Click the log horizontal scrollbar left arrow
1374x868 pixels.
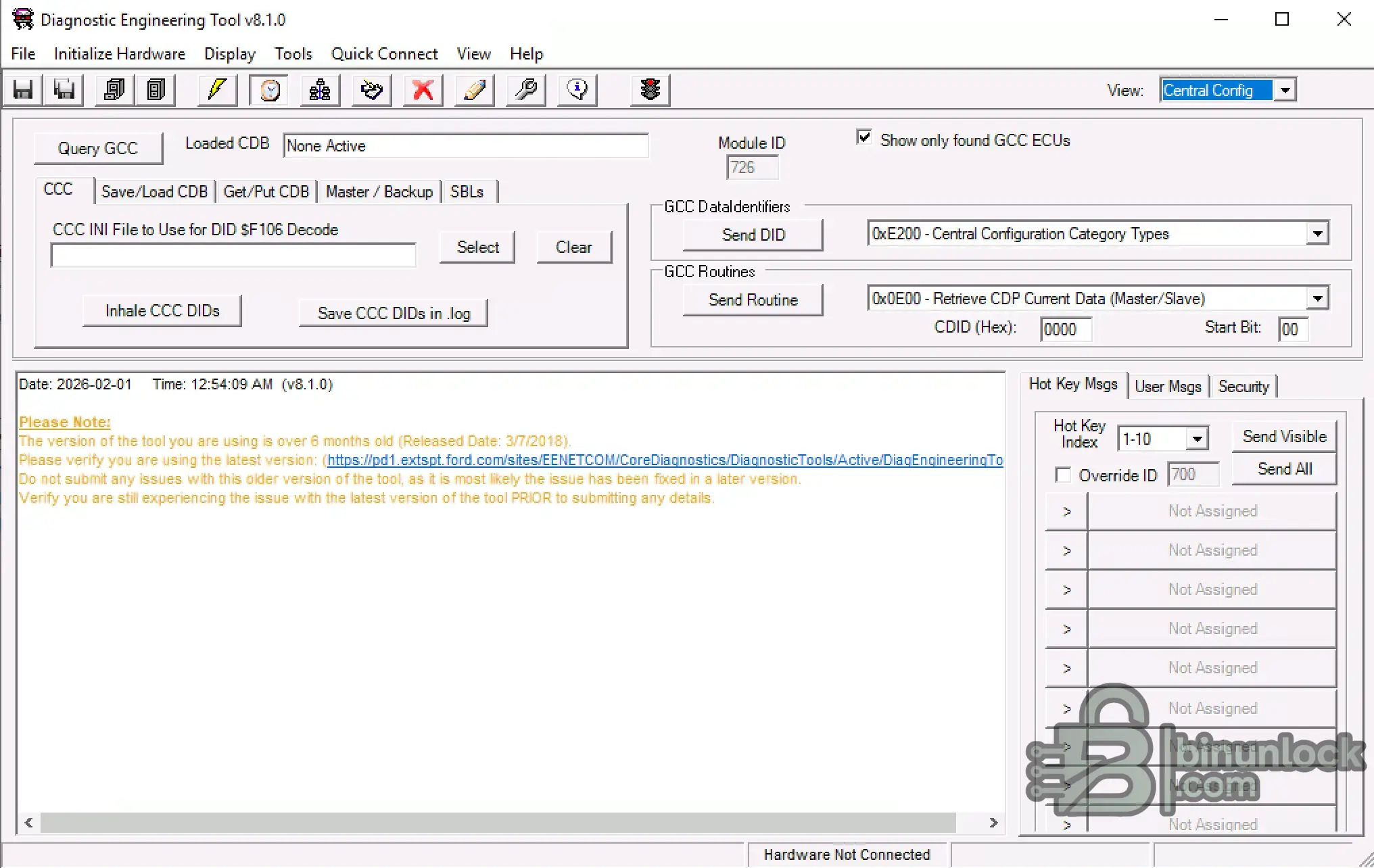pos(28,823)
